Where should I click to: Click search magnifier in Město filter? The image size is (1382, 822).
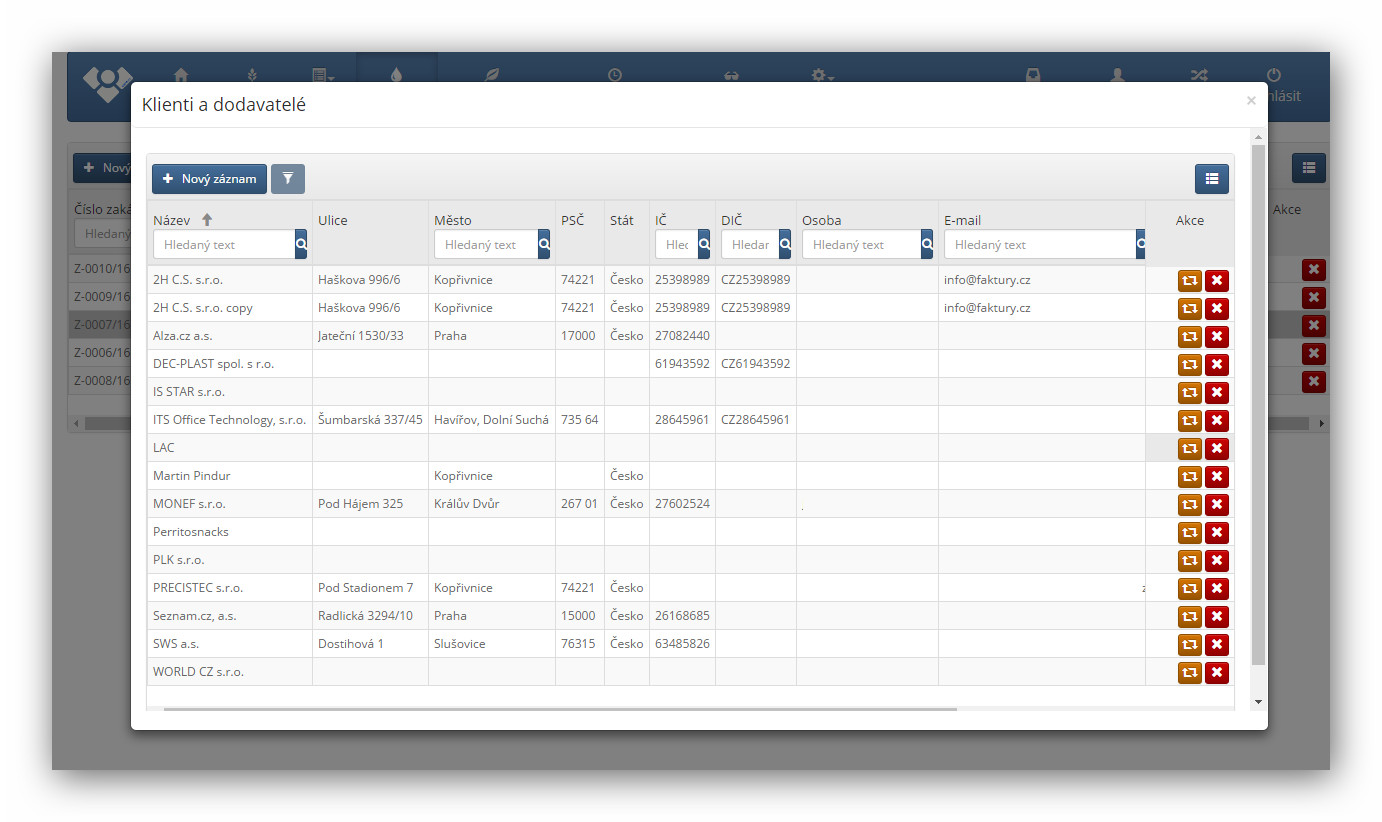(x=544, y=244)
